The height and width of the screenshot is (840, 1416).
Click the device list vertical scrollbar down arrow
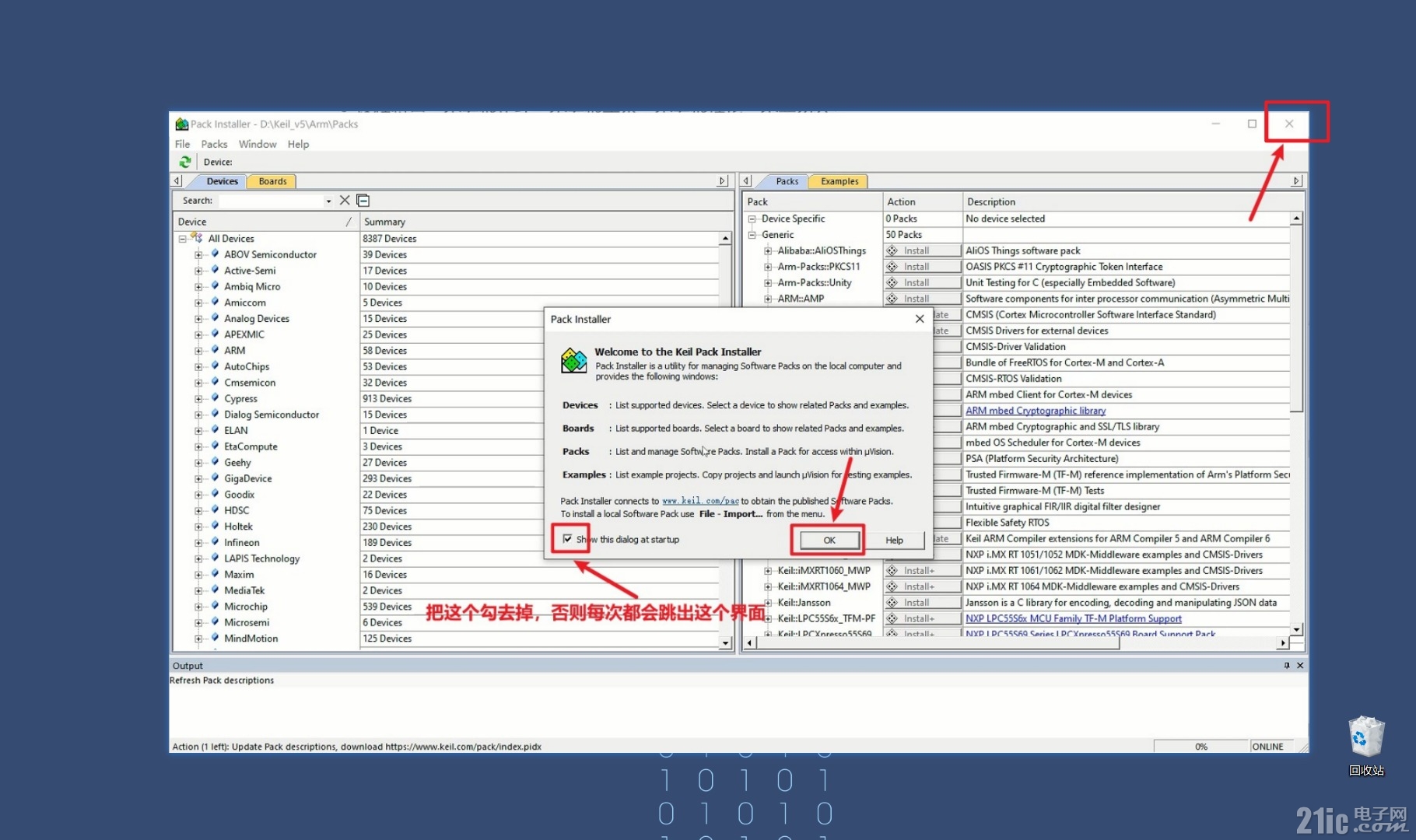coord(725,643)
